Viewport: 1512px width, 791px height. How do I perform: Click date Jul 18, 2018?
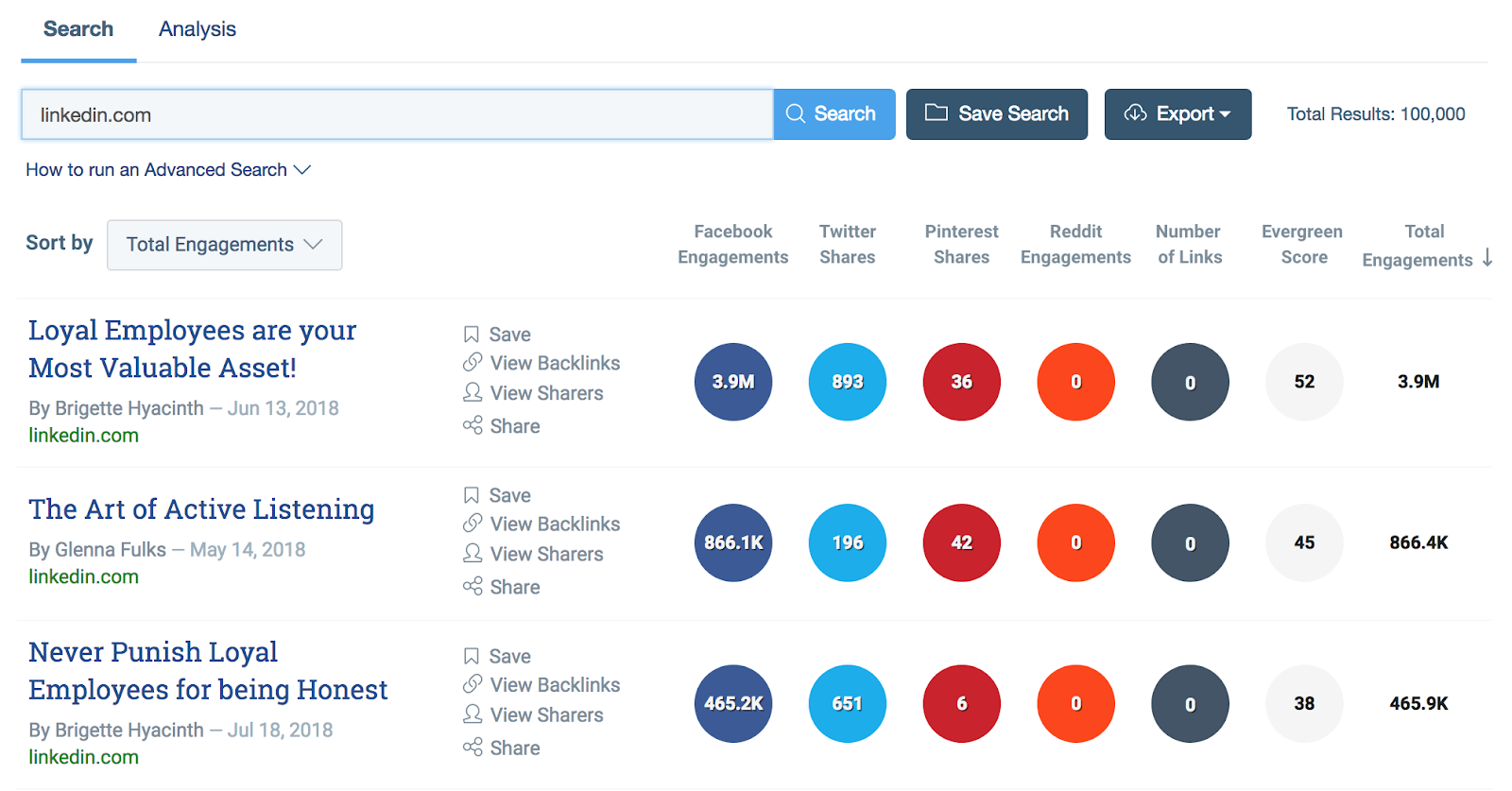(x=281, y=731)
